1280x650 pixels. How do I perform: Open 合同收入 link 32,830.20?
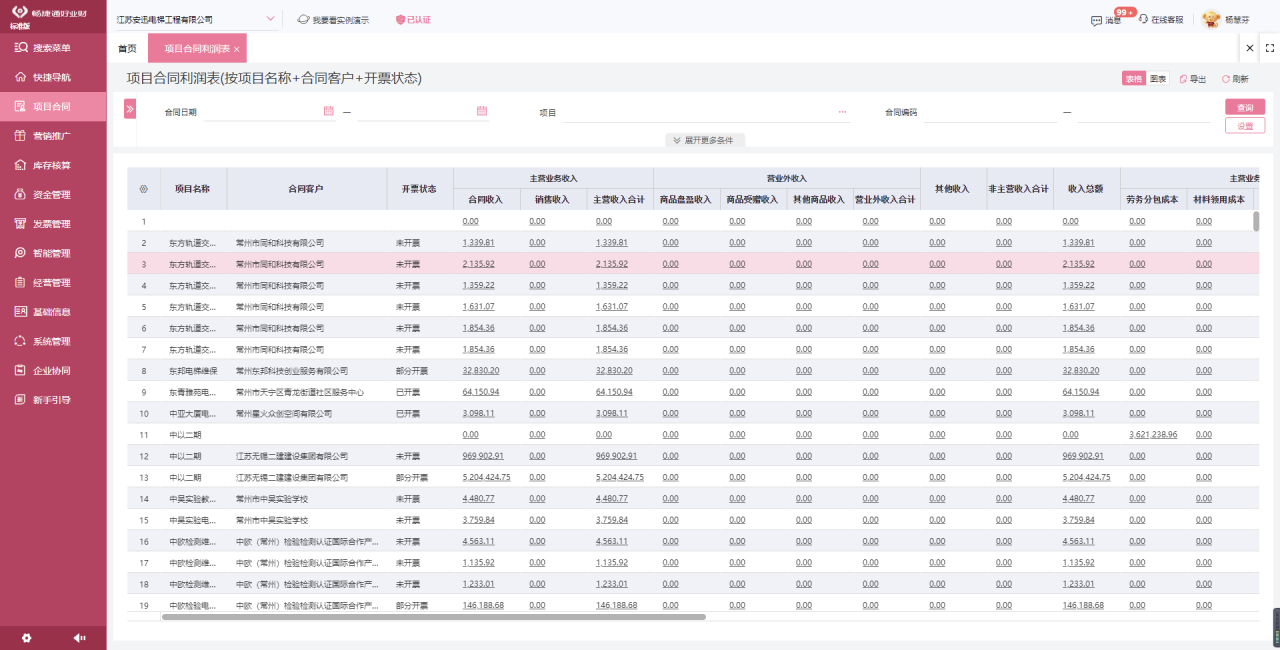(x=481, y=371)
